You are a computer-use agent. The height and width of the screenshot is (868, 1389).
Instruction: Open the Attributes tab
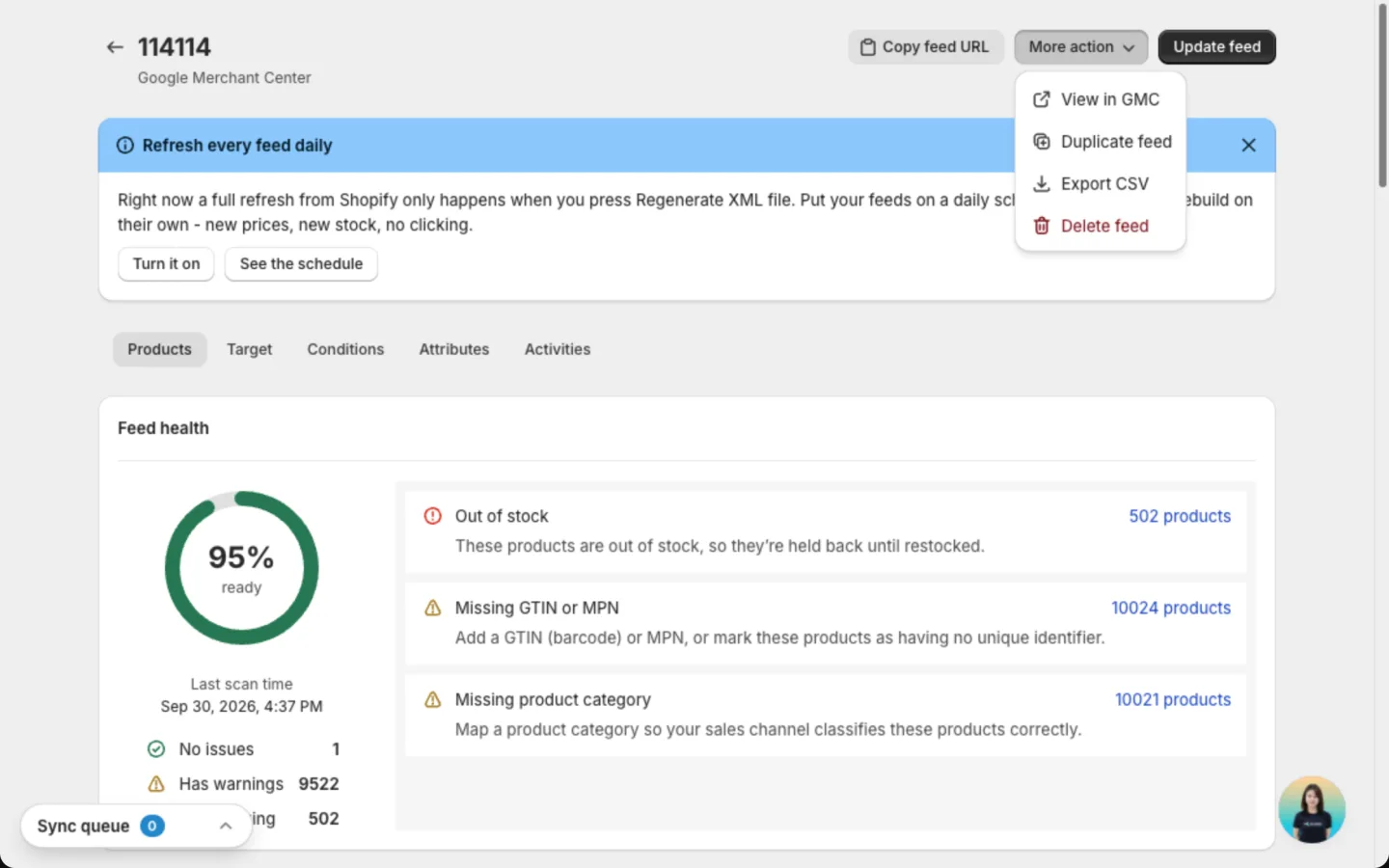tap(454, 349)
